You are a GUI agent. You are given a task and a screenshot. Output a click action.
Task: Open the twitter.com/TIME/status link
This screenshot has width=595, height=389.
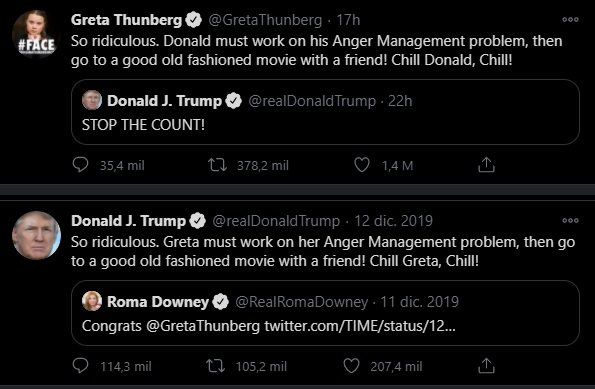[x=360, y=326]
